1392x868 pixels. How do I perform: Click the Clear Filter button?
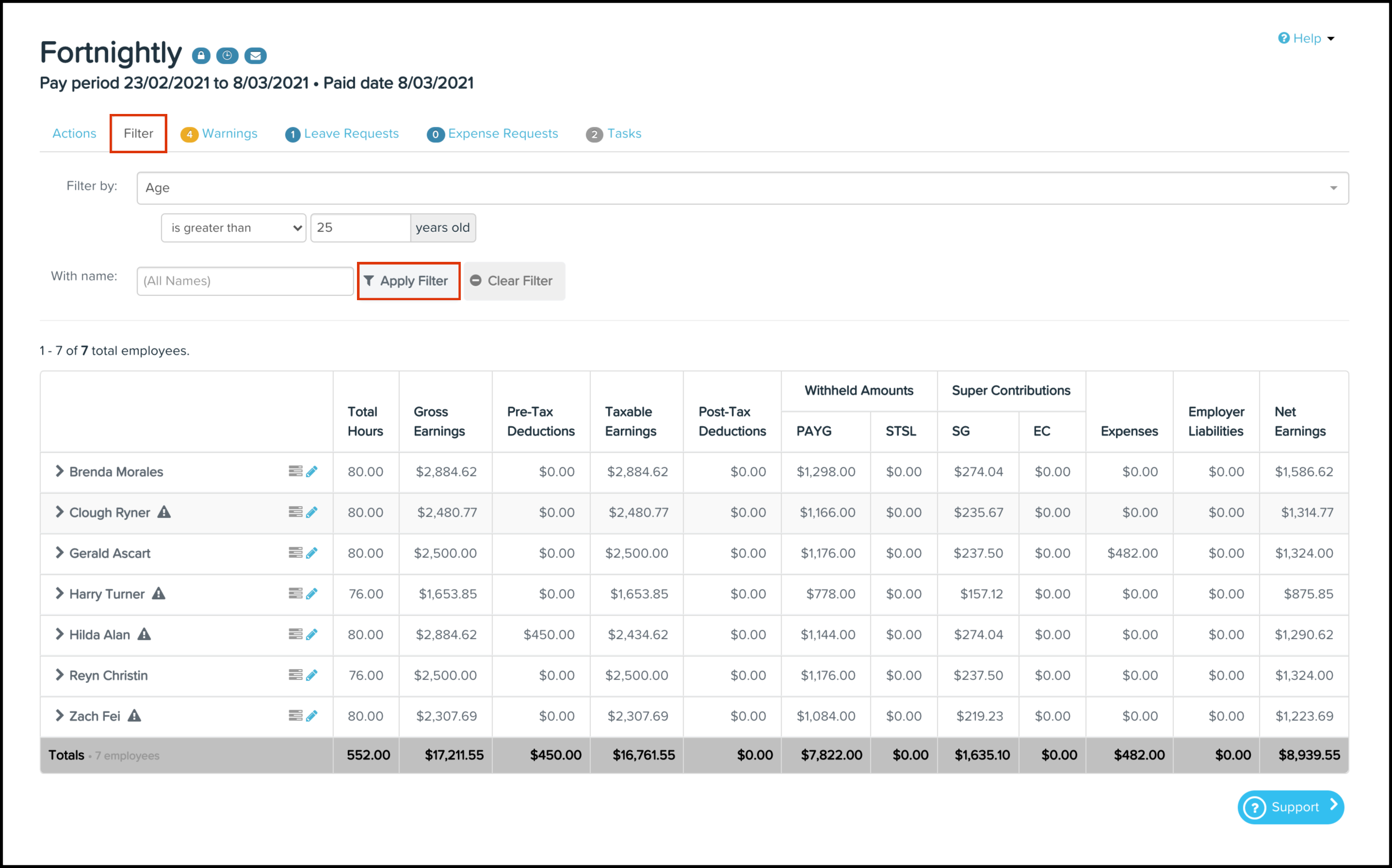514,281
